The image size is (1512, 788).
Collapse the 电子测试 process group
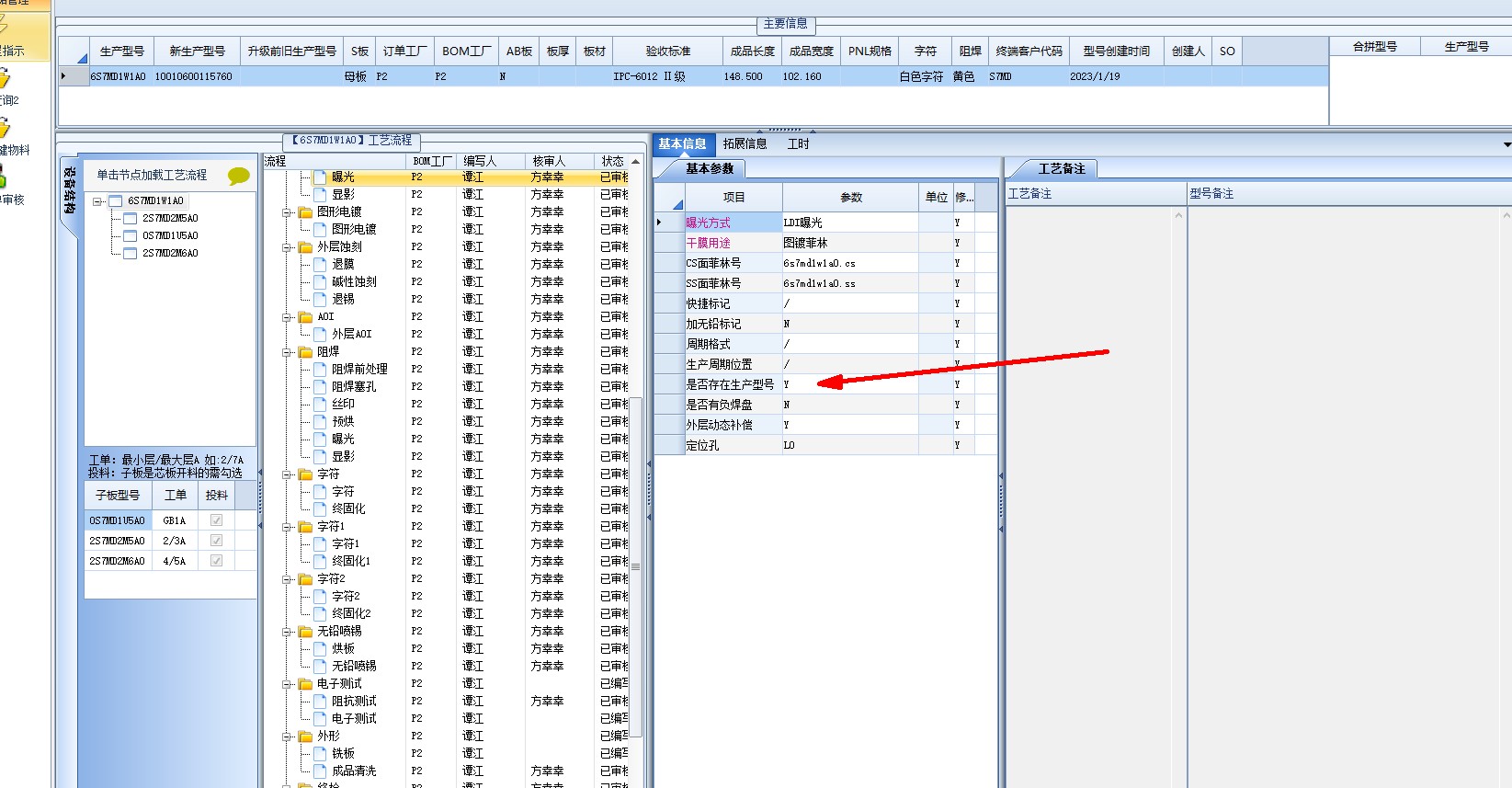288,684
